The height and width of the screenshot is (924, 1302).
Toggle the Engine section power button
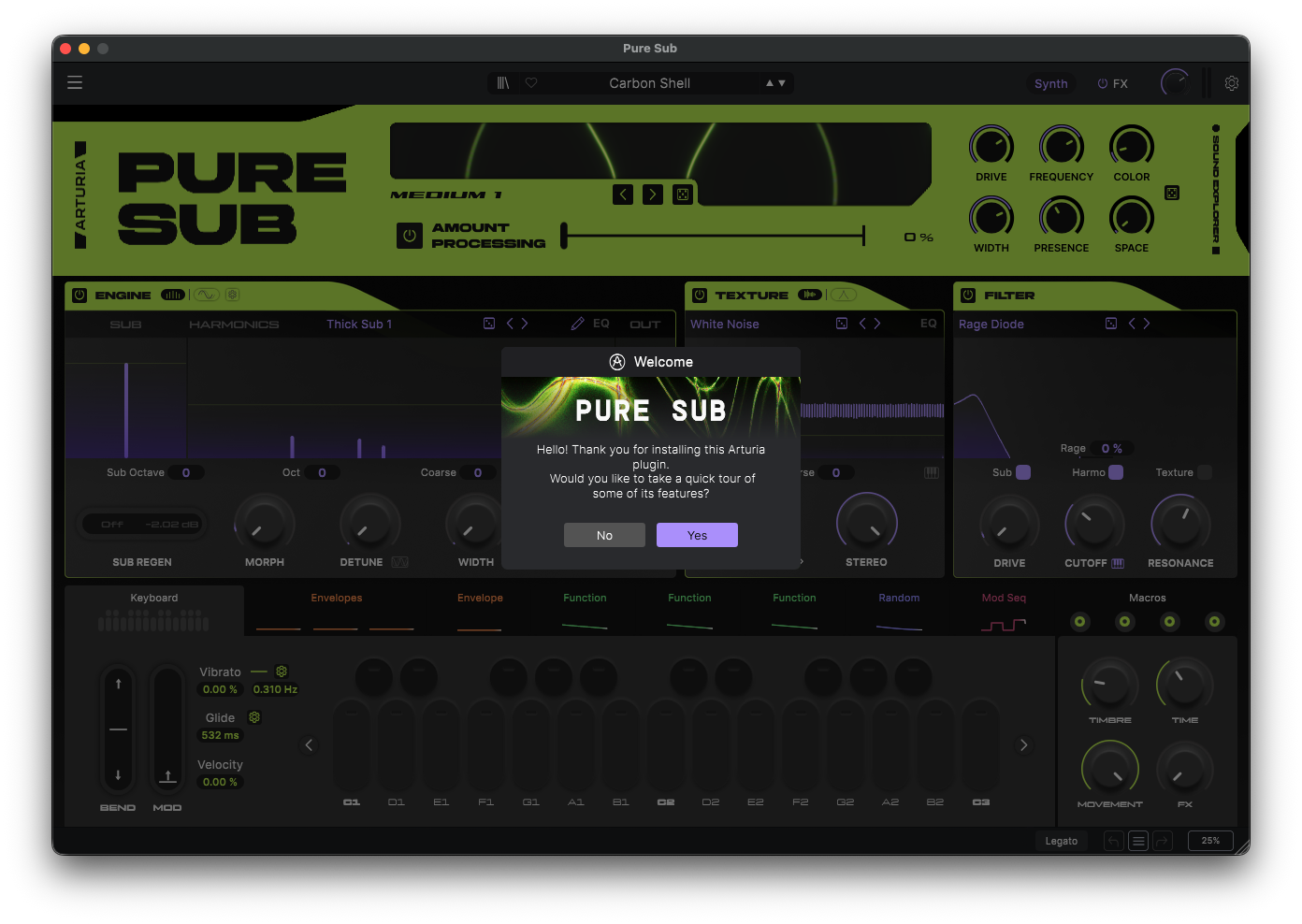click(80, 295)
